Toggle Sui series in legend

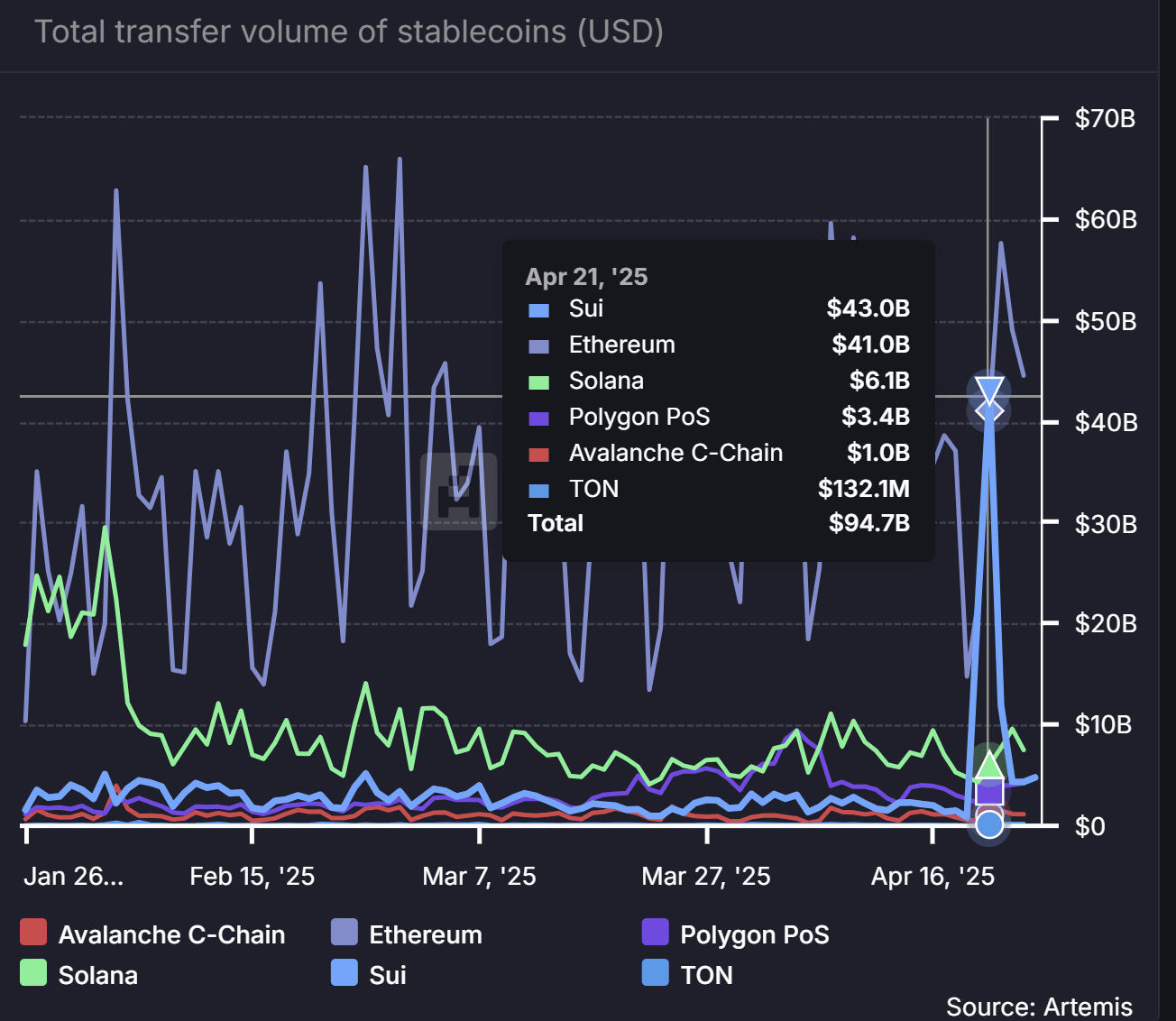pos(369,975)
